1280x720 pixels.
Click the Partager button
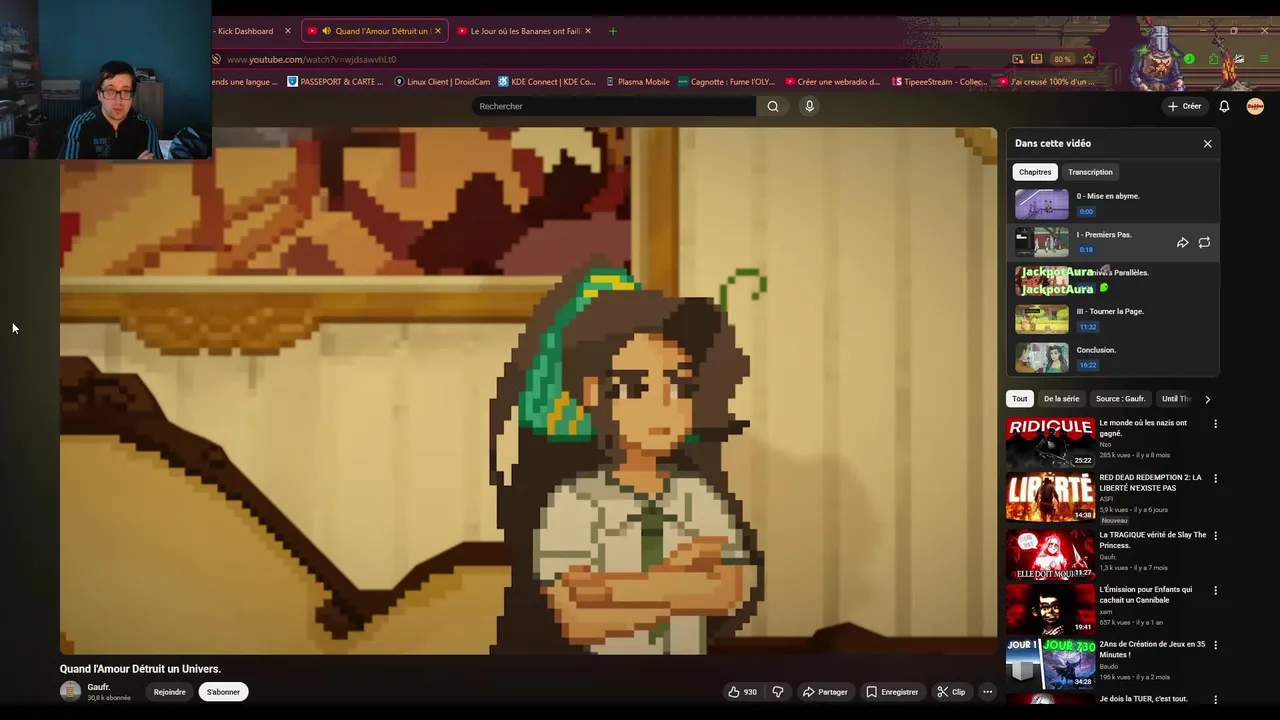824,692
